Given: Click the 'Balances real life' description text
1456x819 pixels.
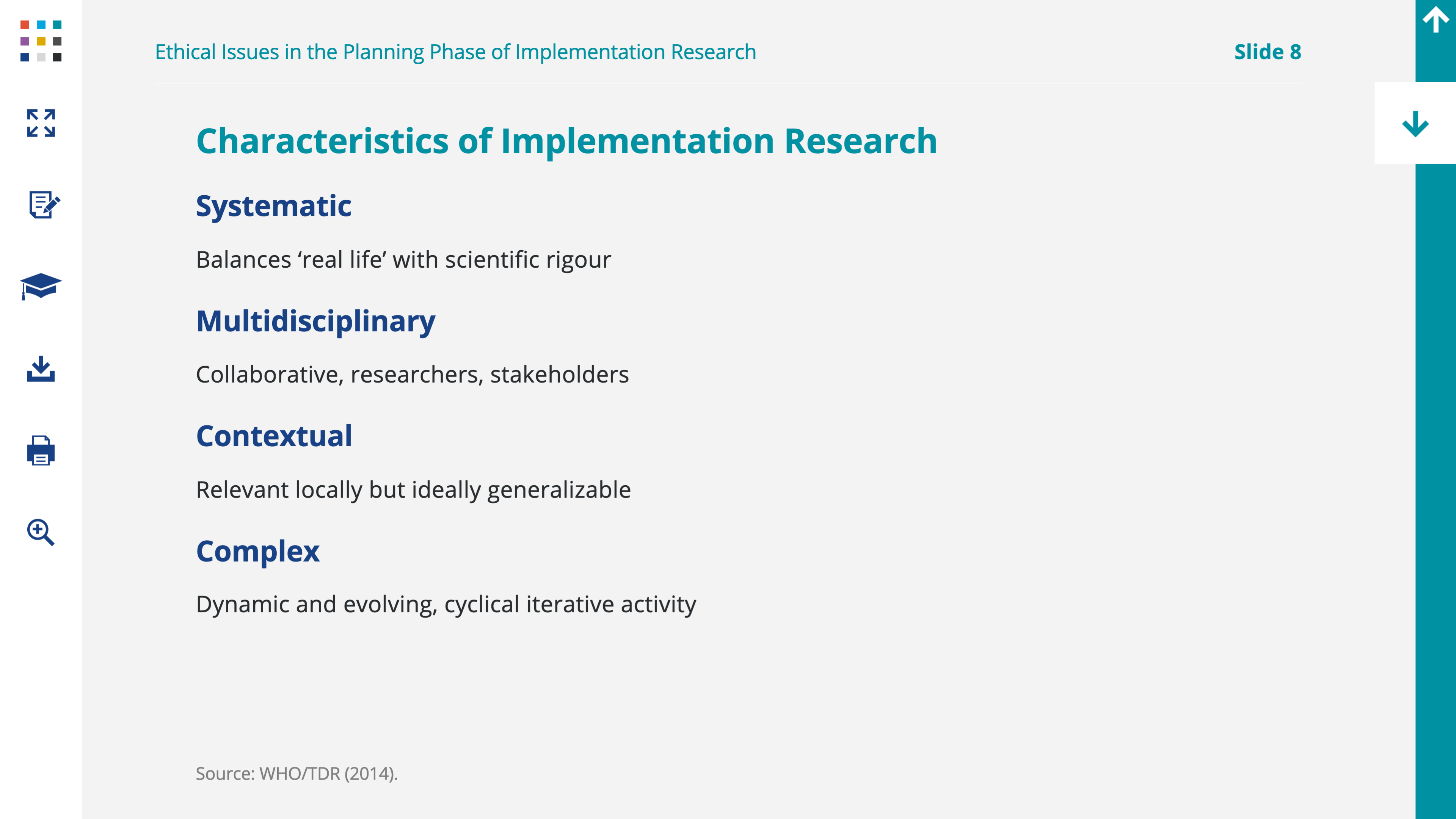Looking at the screenshot, I should click(x=403, y=260).
